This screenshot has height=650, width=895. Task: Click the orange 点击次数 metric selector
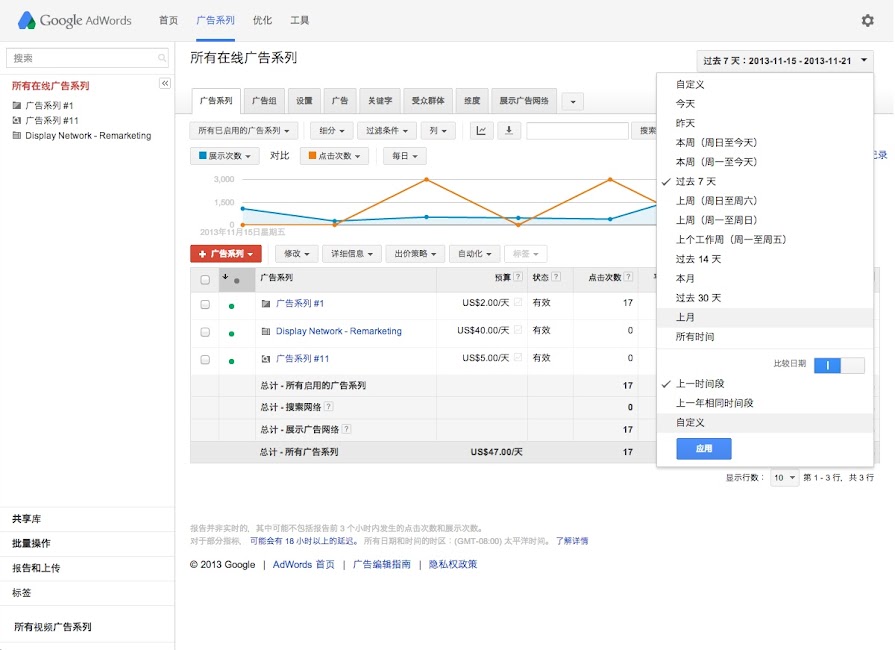point(335,156)
